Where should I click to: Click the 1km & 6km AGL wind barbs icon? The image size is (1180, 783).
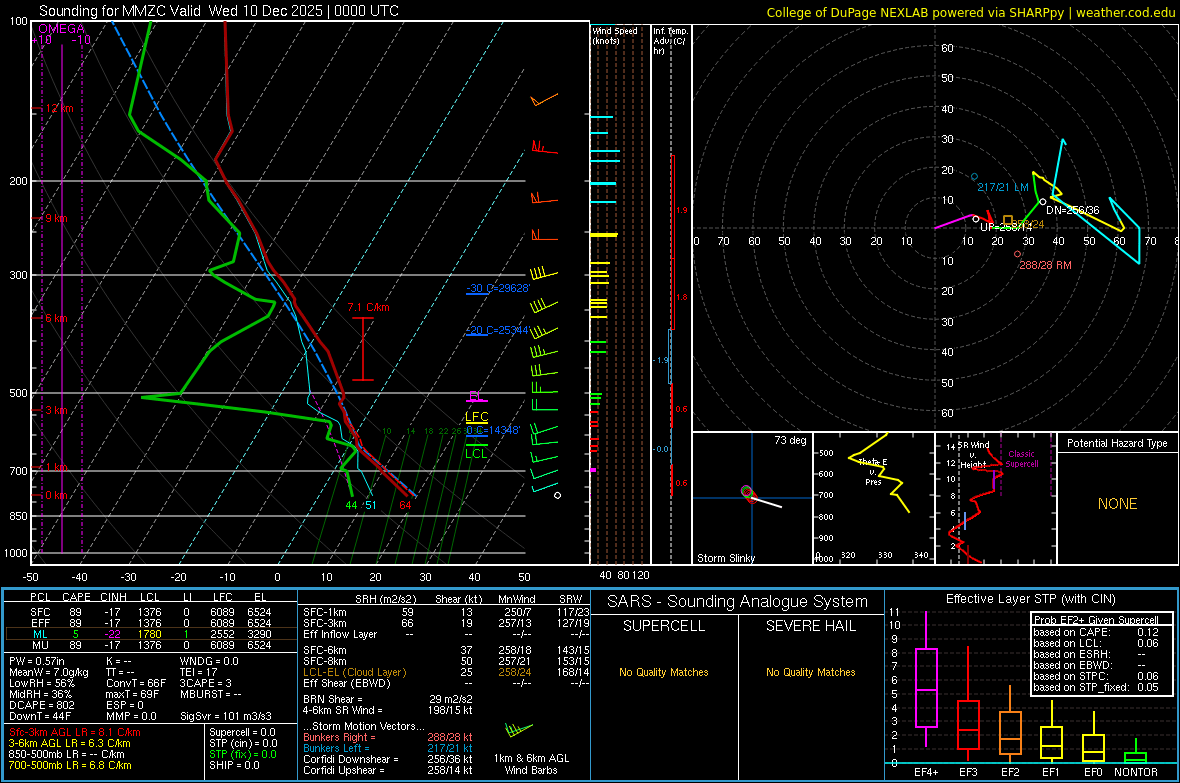coord(519,730)
